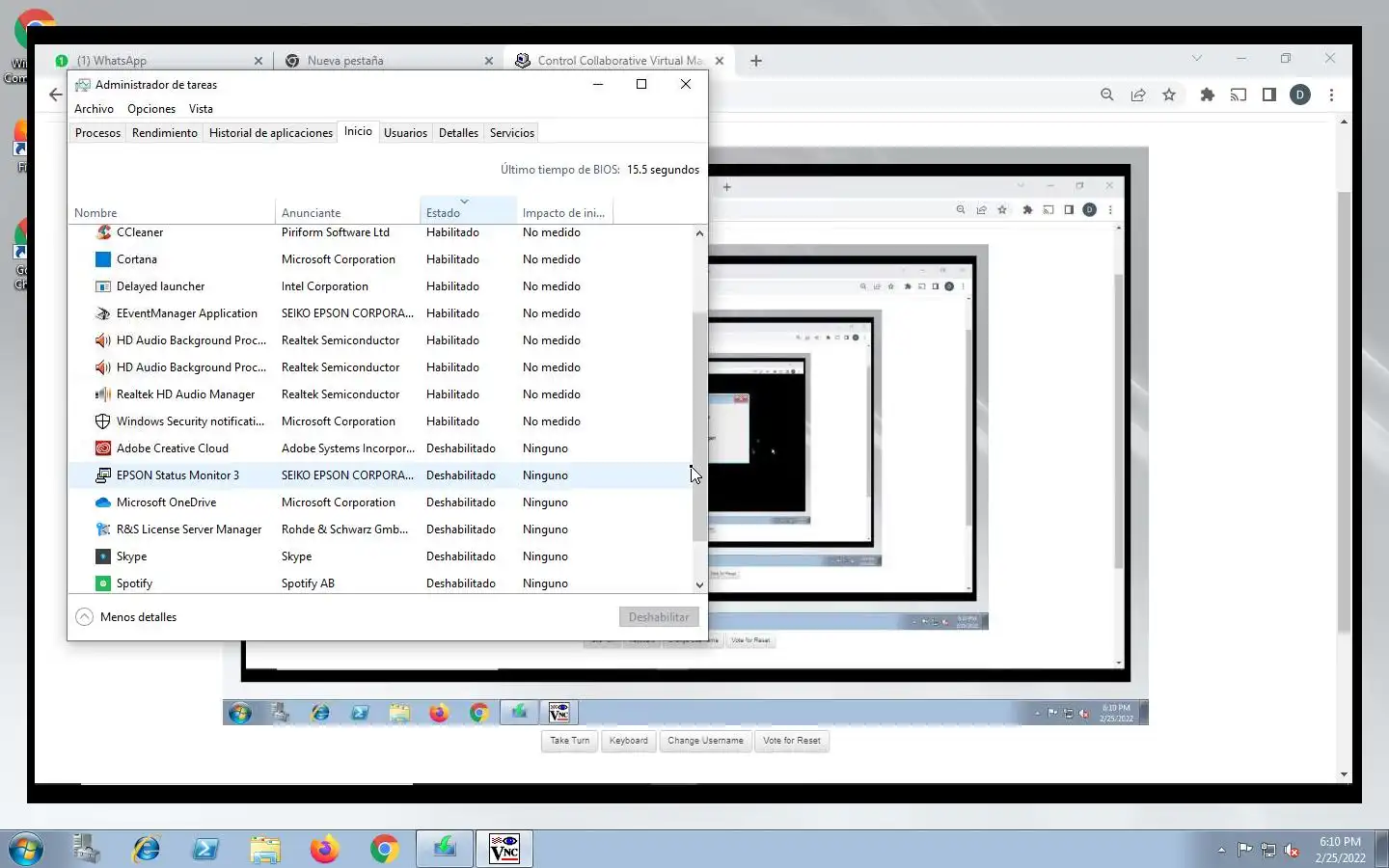Expand the Chrome tab search chevron
The image size is (1389, 868).
tap(1197, 59)
